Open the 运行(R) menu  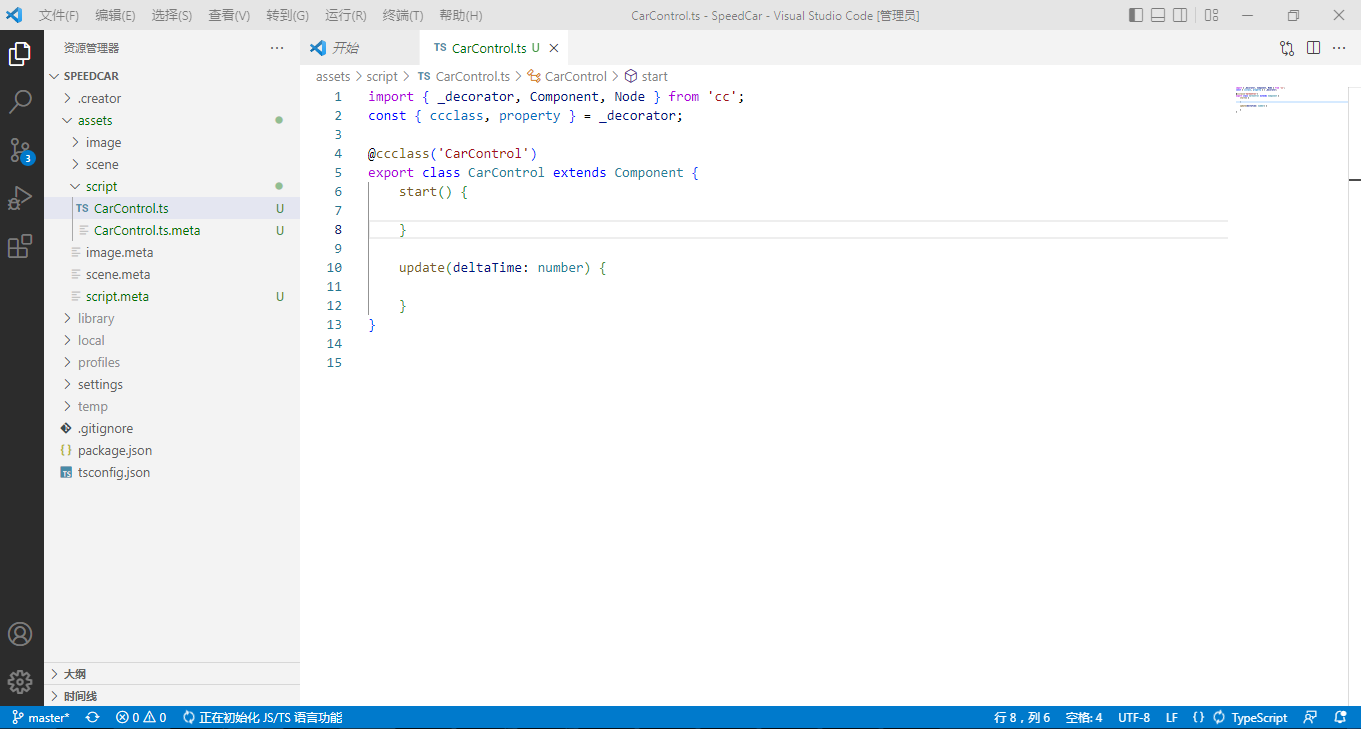[x=346, y=15]
